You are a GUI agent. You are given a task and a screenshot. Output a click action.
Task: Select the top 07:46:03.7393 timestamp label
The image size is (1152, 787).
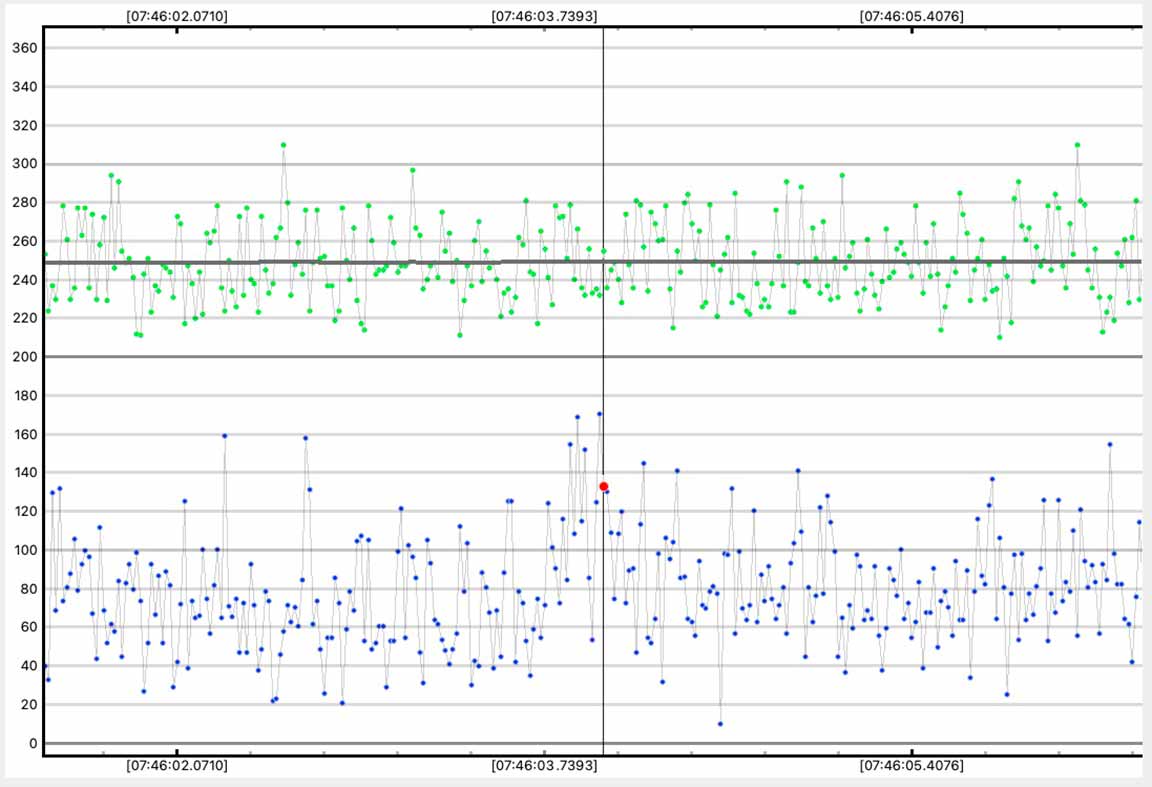(544, 17)
